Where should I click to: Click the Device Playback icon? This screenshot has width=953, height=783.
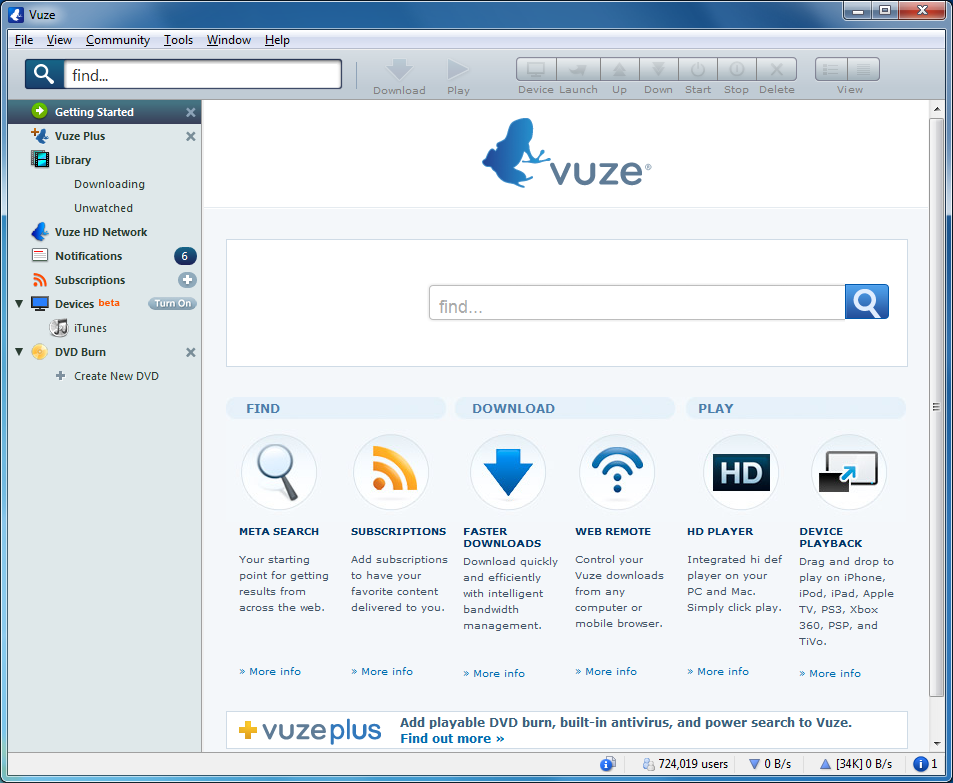coord(849,472)
